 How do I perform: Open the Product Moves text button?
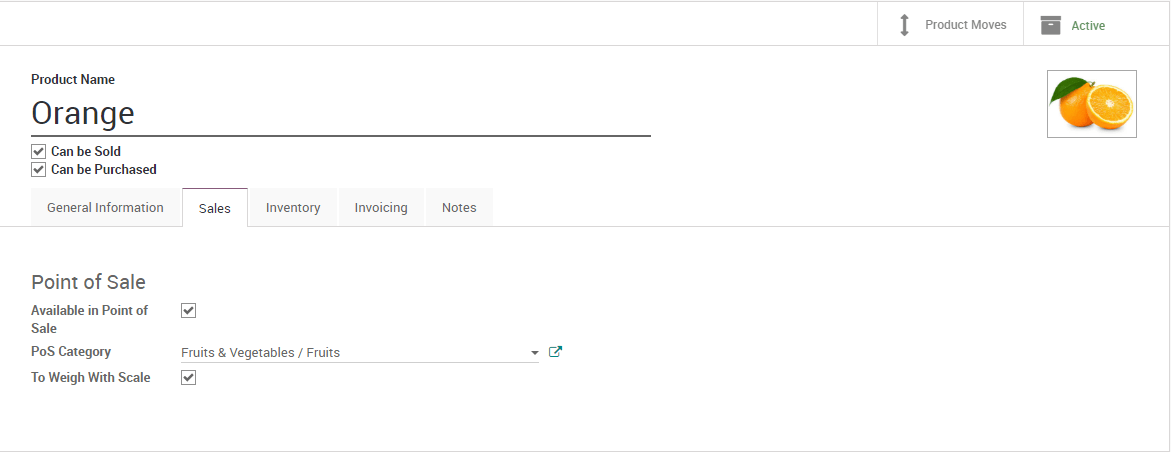pyautogui.click(x=965, y=25)
